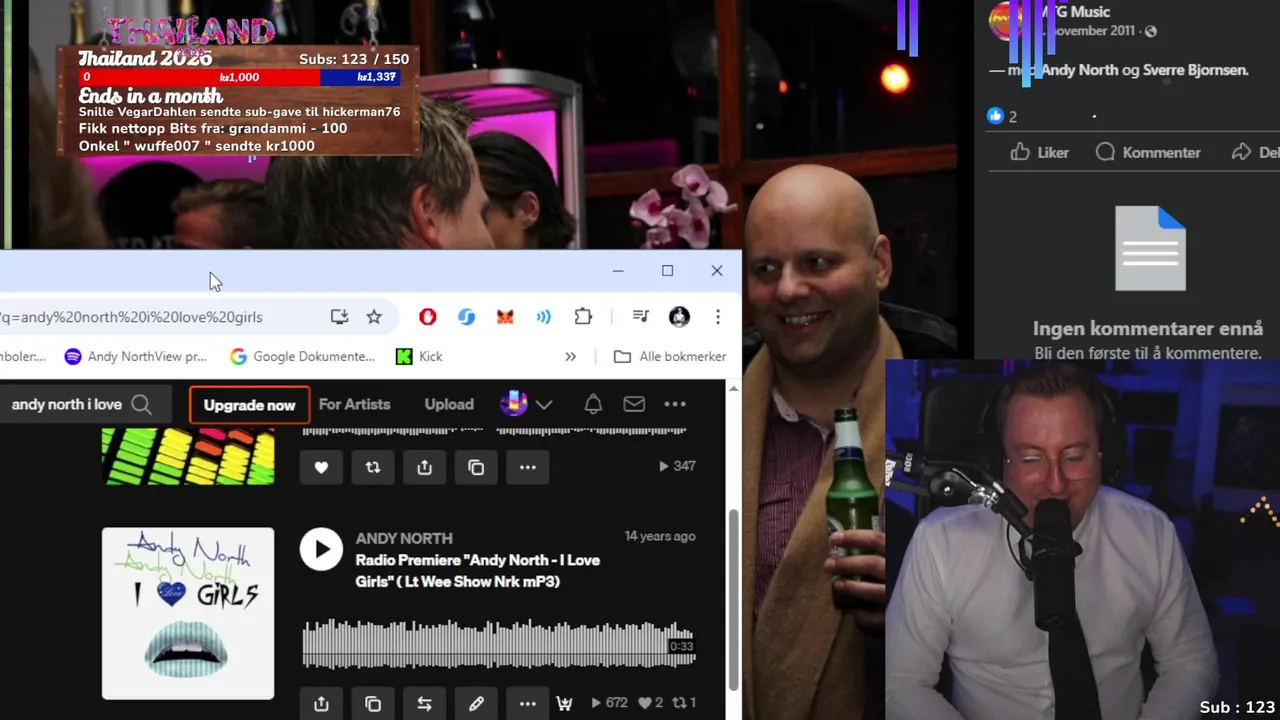The width and height of the screenshot is (1280, 720).
Task: Bookmark this page with the star icon
Action: tap(374, 317)
